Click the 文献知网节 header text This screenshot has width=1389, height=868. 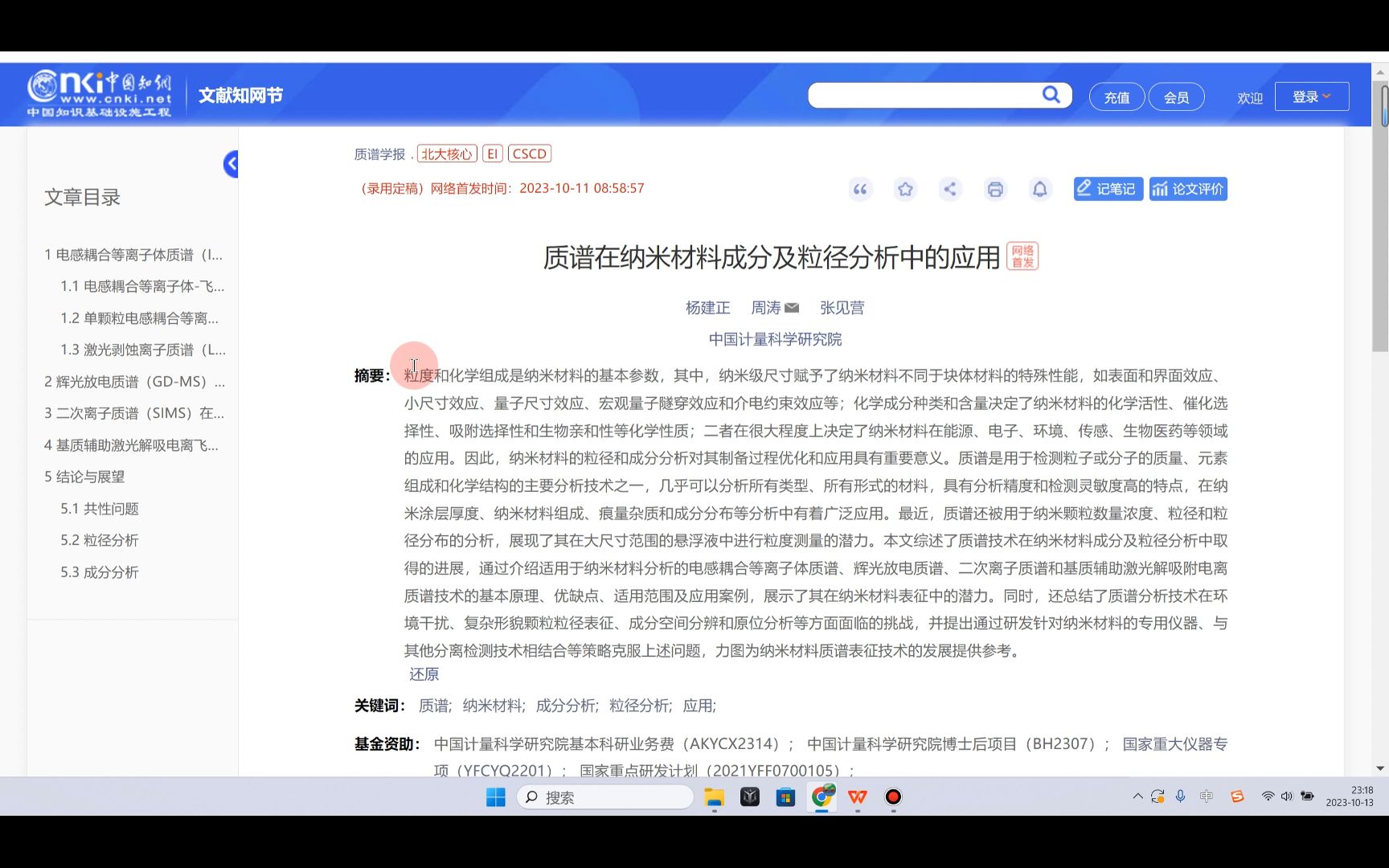click(240, 96)
